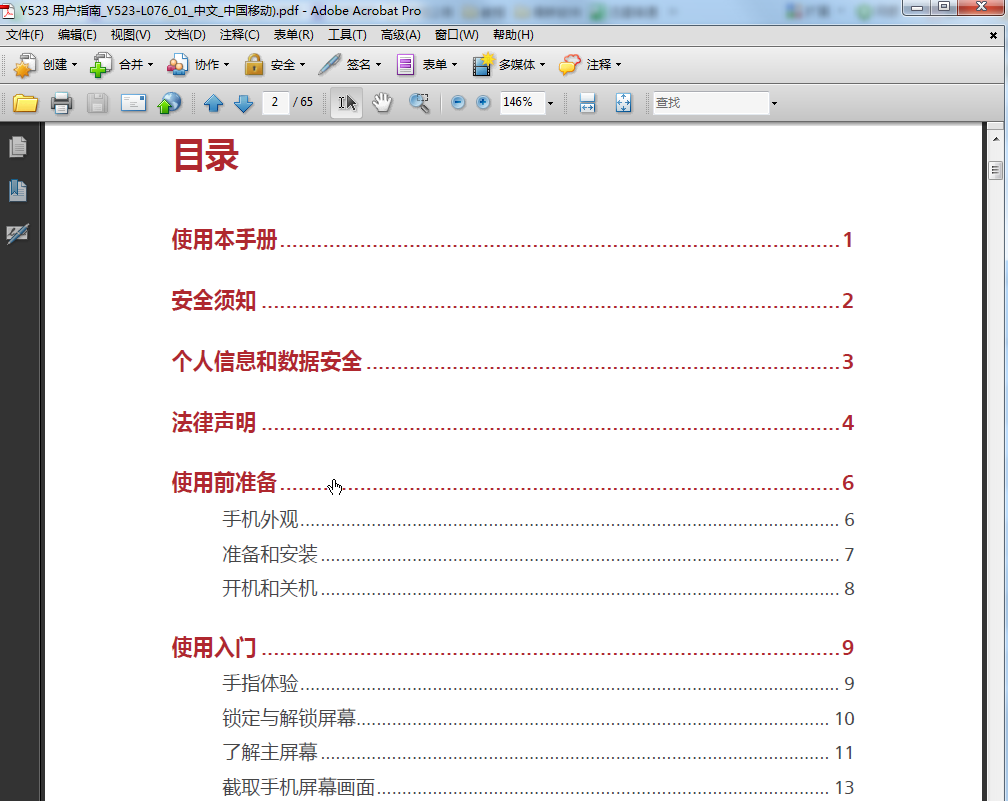Open the Signatures panel
The height and width of the screenshot is (801, 1008).
click(18, 235)
